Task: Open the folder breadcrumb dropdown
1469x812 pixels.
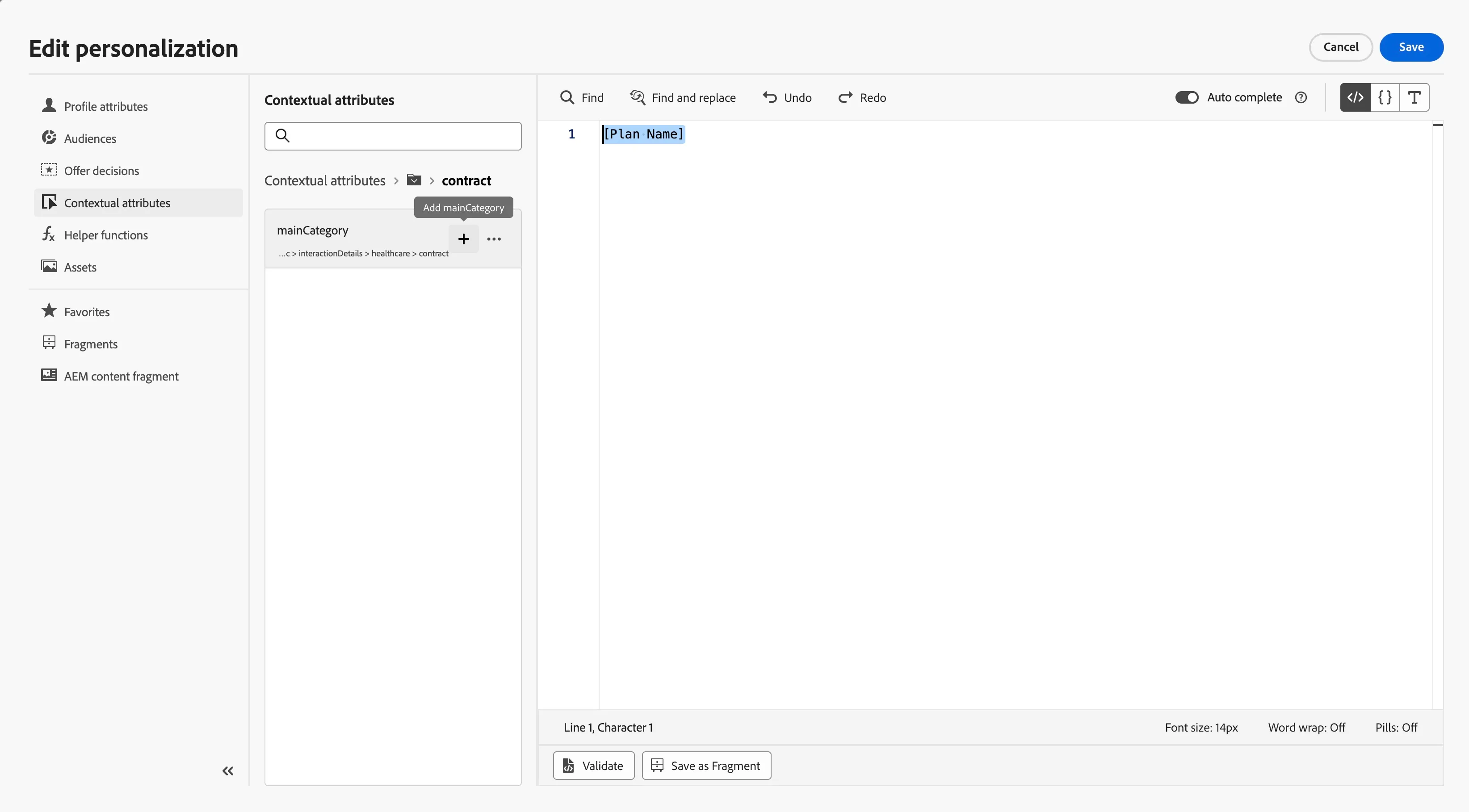Action: tap(414, 180)
